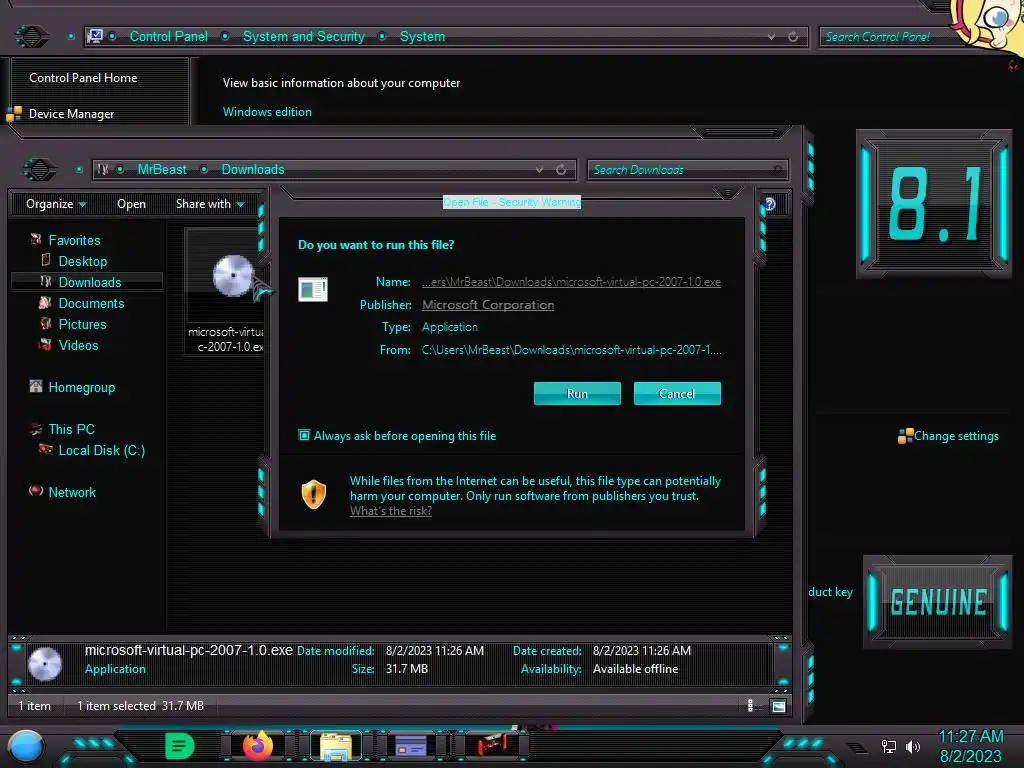The height and width of the screenshot is (768, 1024).
Task: Open the Pictures library
Action: [x=82, y=324]
